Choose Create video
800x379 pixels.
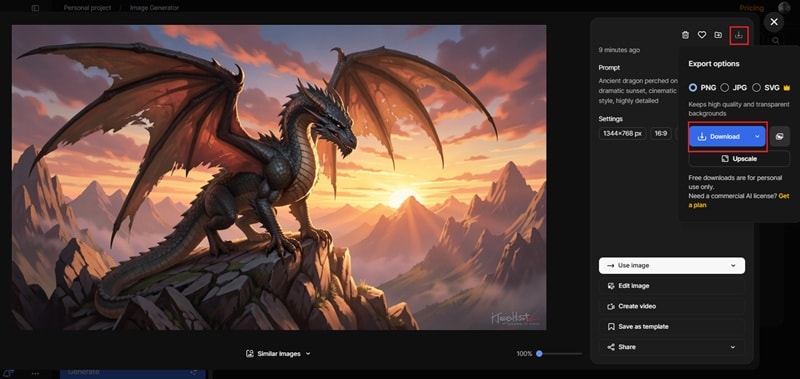click(x=671, y=307)
